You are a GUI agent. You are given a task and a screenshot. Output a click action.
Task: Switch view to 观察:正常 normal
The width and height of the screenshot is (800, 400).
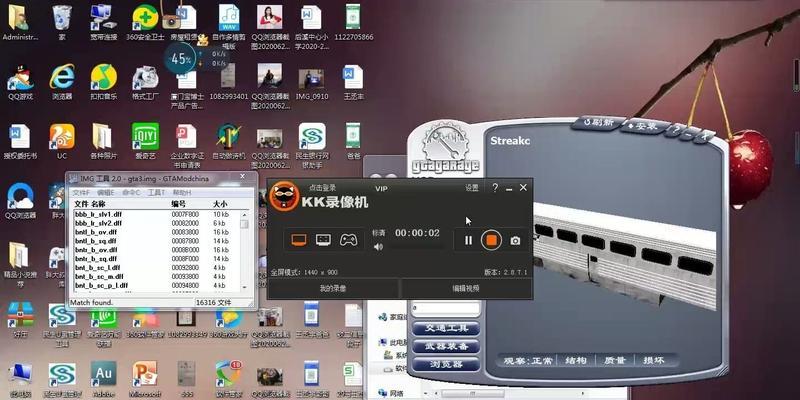528,360
